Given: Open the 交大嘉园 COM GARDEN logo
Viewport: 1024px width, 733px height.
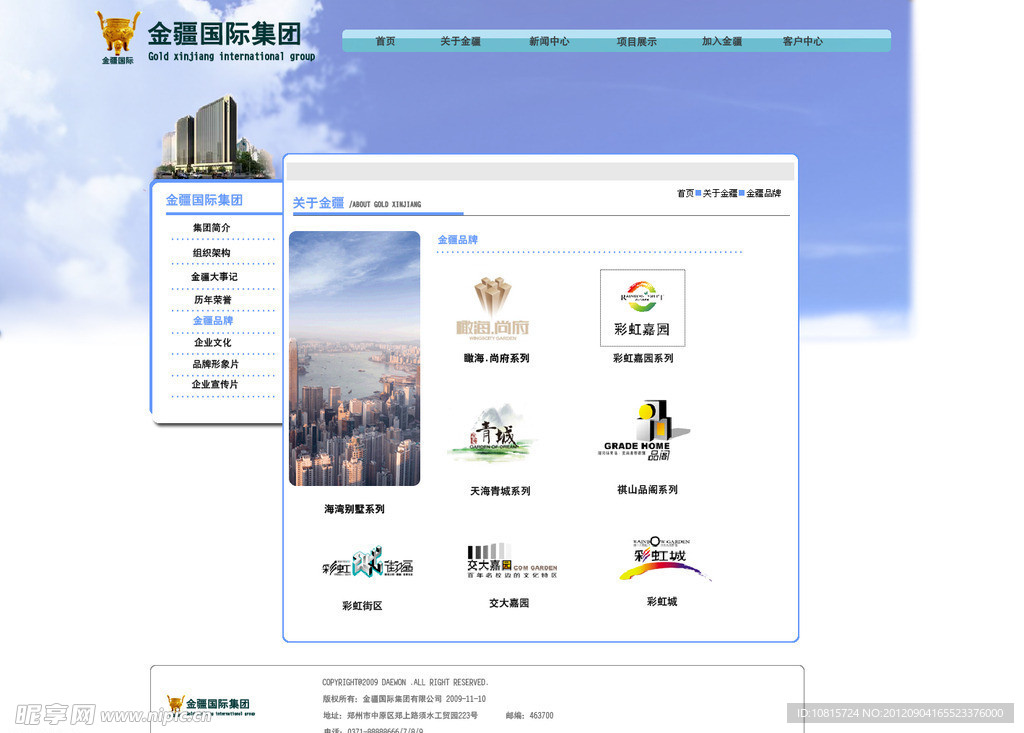Looking at the screenshot, I should [512, 561].
